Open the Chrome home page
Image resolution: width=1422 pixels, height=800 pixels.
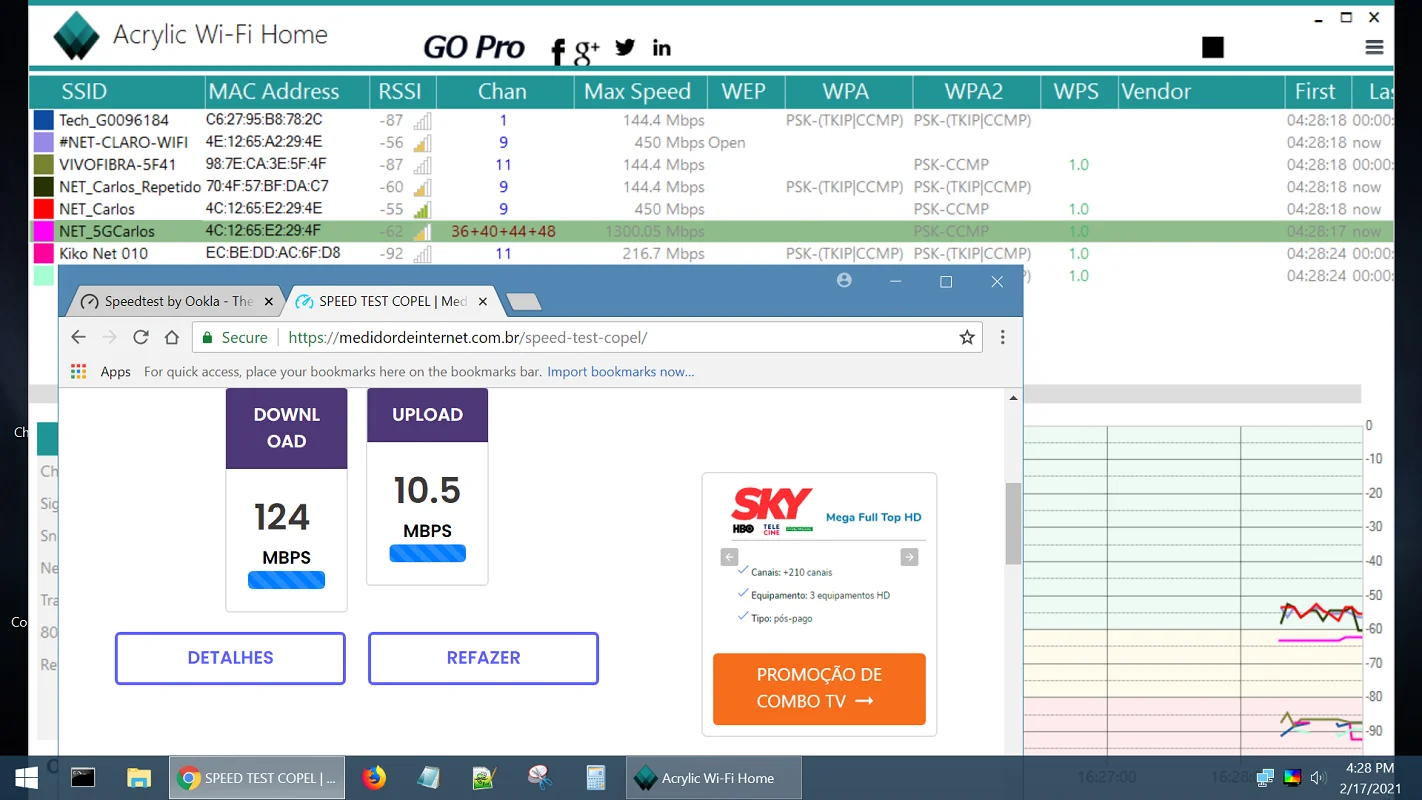(x=172, y=338)
